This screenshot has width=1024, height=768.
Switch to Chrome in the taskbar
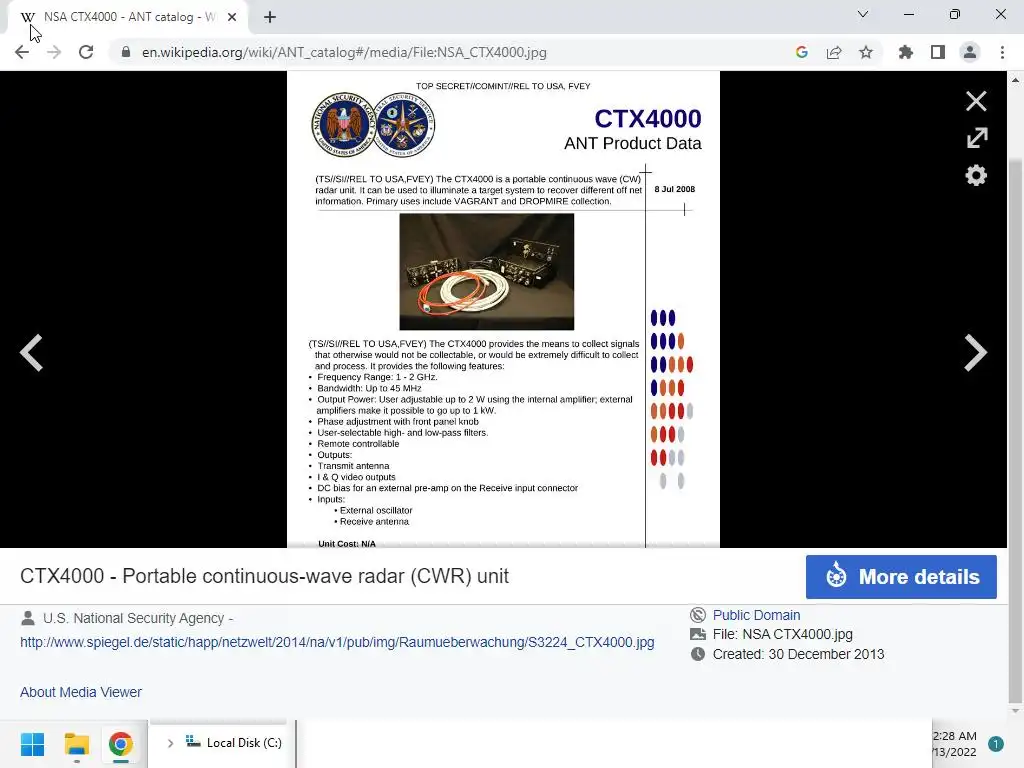pos(120,744)
